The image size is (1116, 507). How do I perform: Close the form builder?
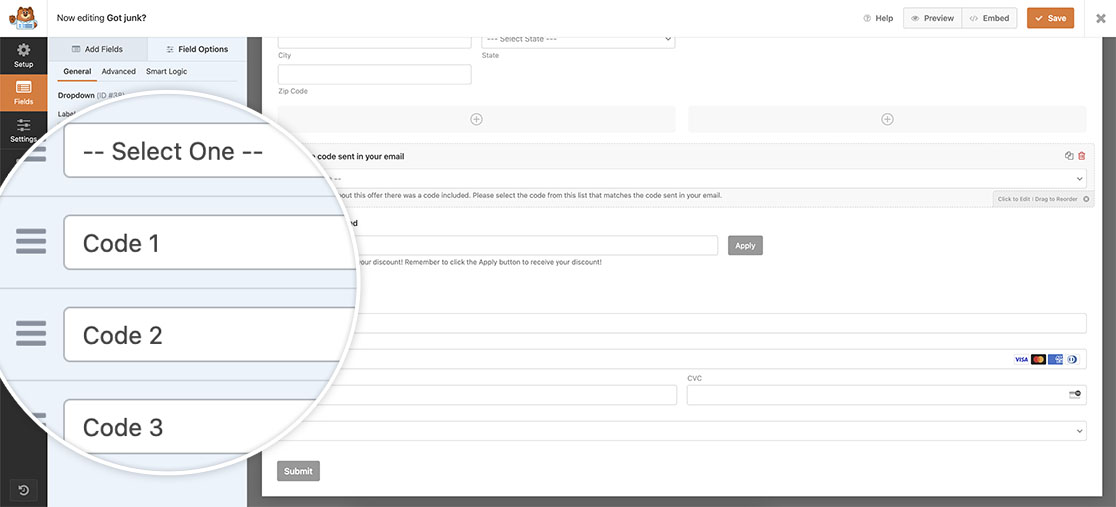pyautogui.click(x=1100, y=19)
